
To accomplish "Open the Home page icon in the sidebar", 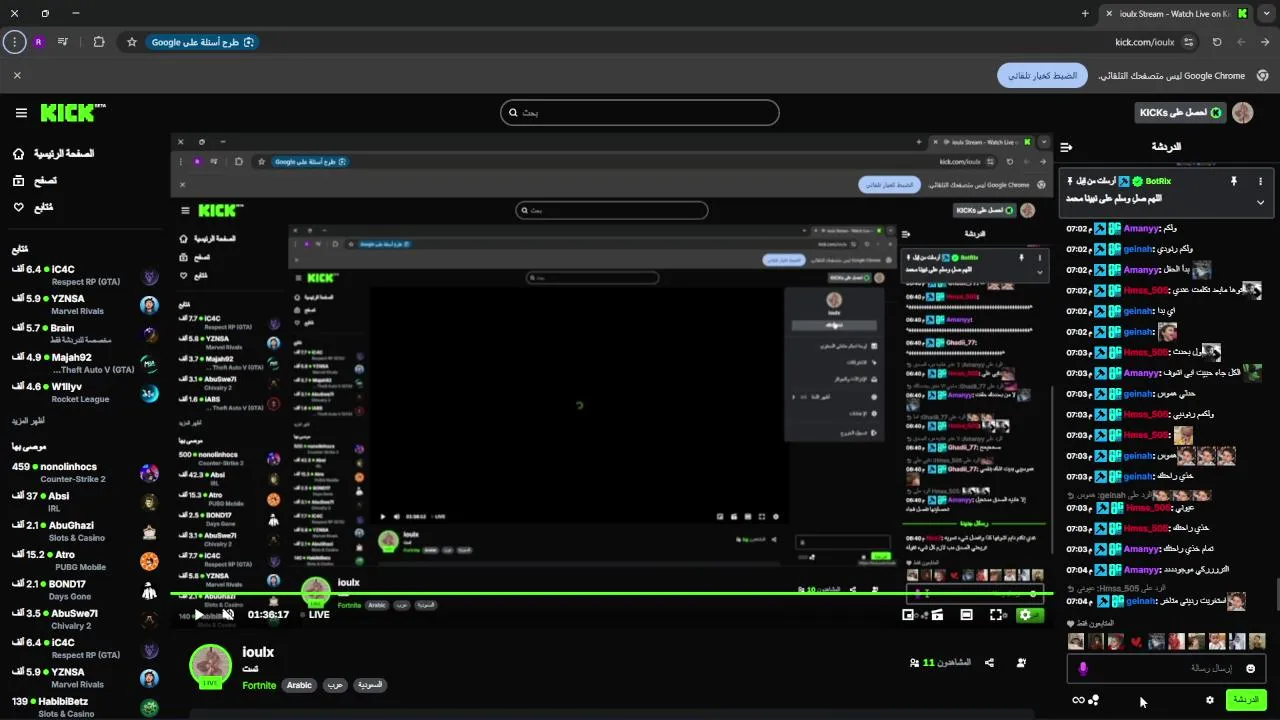I will pos(18,154).
